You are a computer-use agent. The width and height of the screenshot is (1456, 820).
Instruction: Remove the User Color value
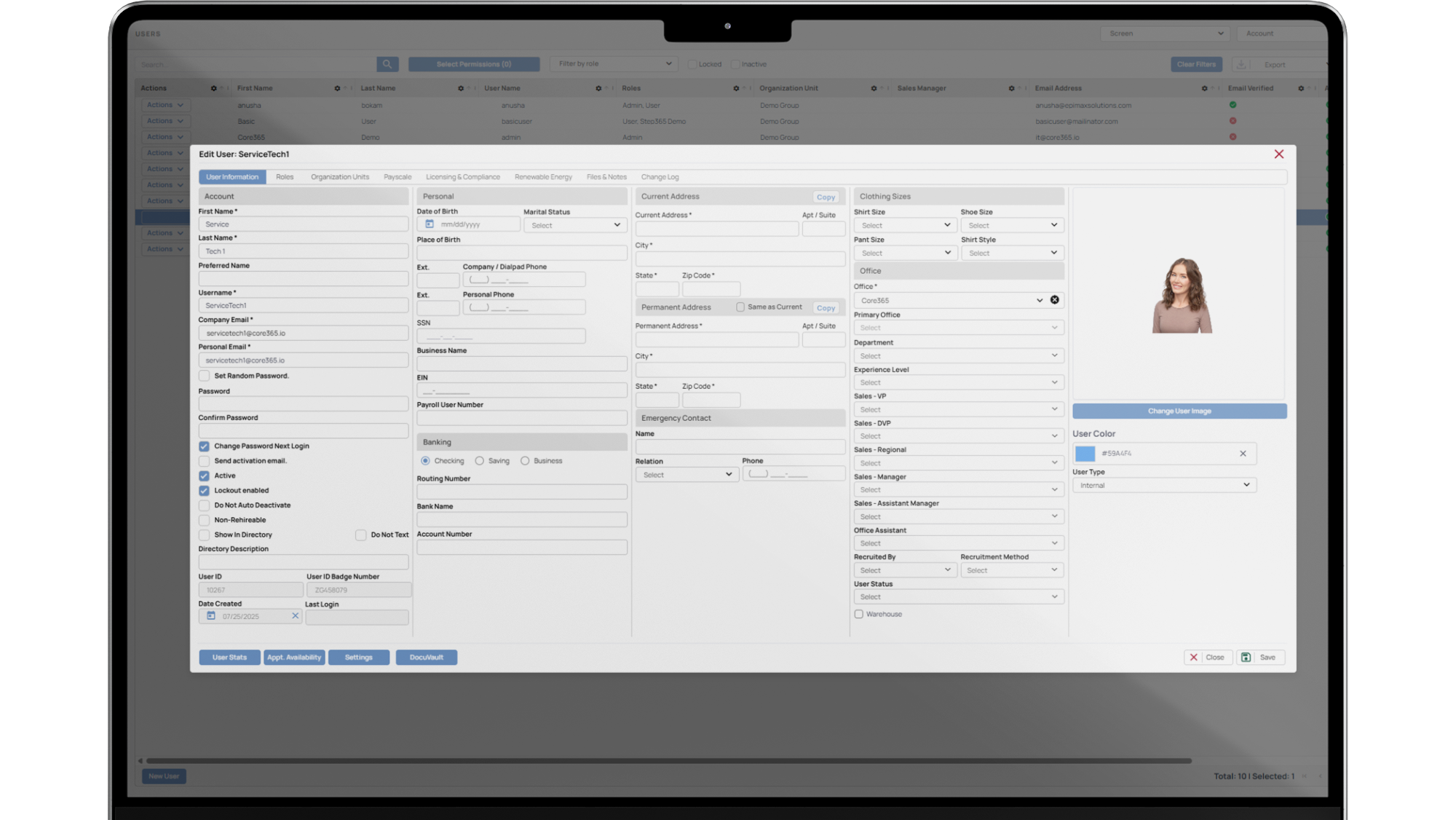(x=1243, y=454)
